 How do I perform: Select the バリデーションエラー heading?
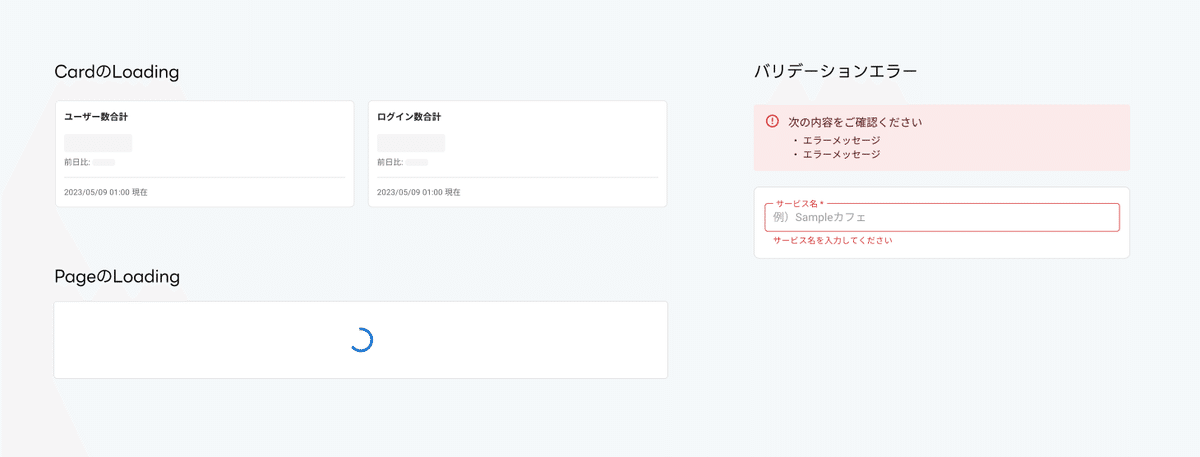pos(836,72)
